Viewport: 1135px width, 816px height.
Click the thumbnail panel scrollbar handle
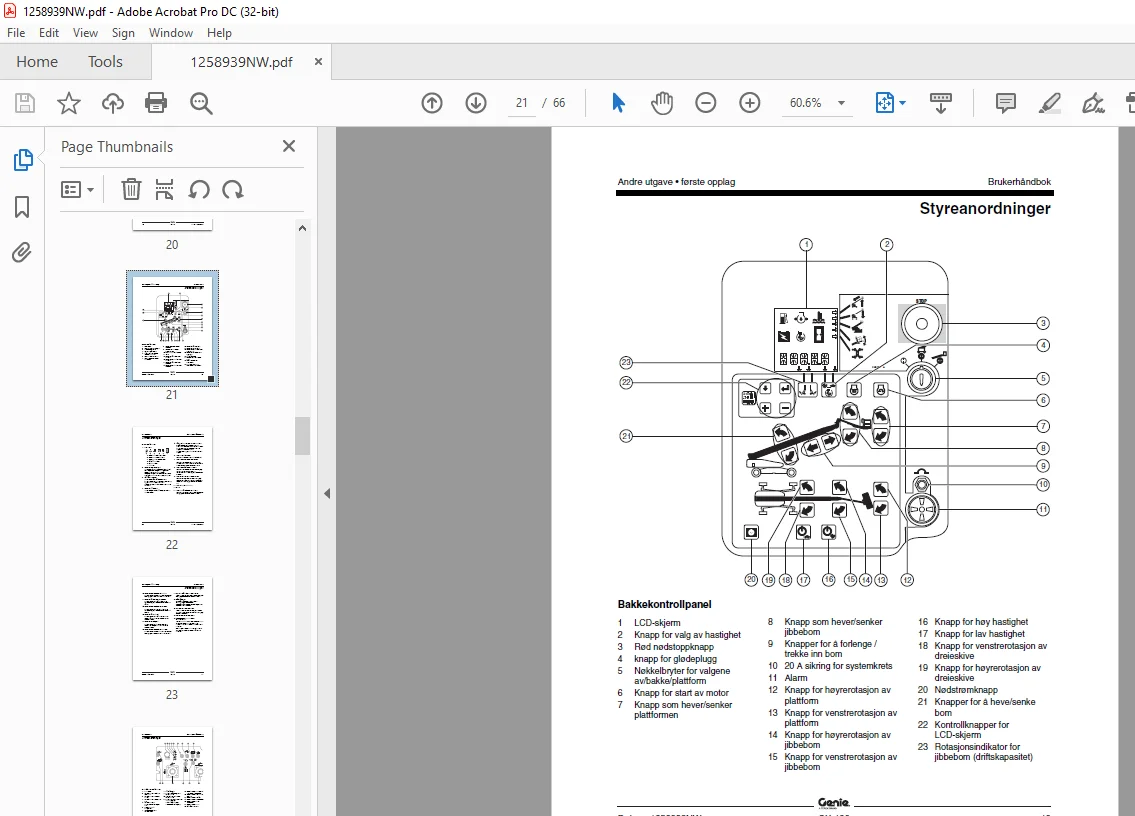click(303, 436)
